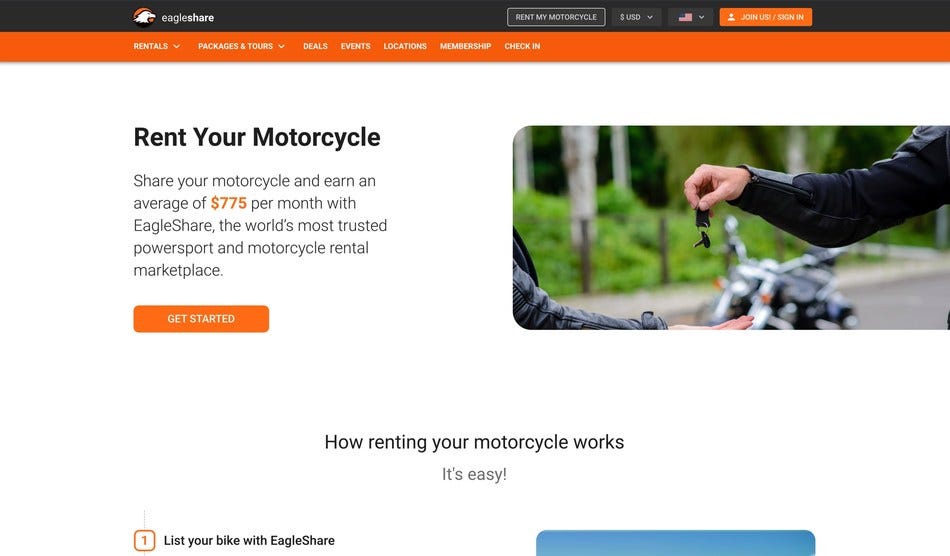Open the Check In page
This screenshot has width=950, height=556.
[522, 46]
